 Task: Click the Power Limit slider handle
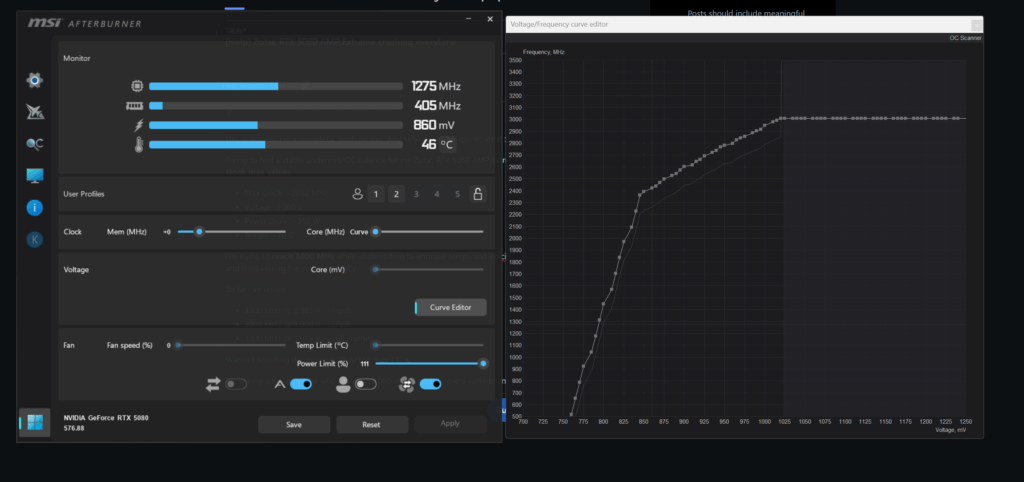pyautogui.click(x=483, y=364)
